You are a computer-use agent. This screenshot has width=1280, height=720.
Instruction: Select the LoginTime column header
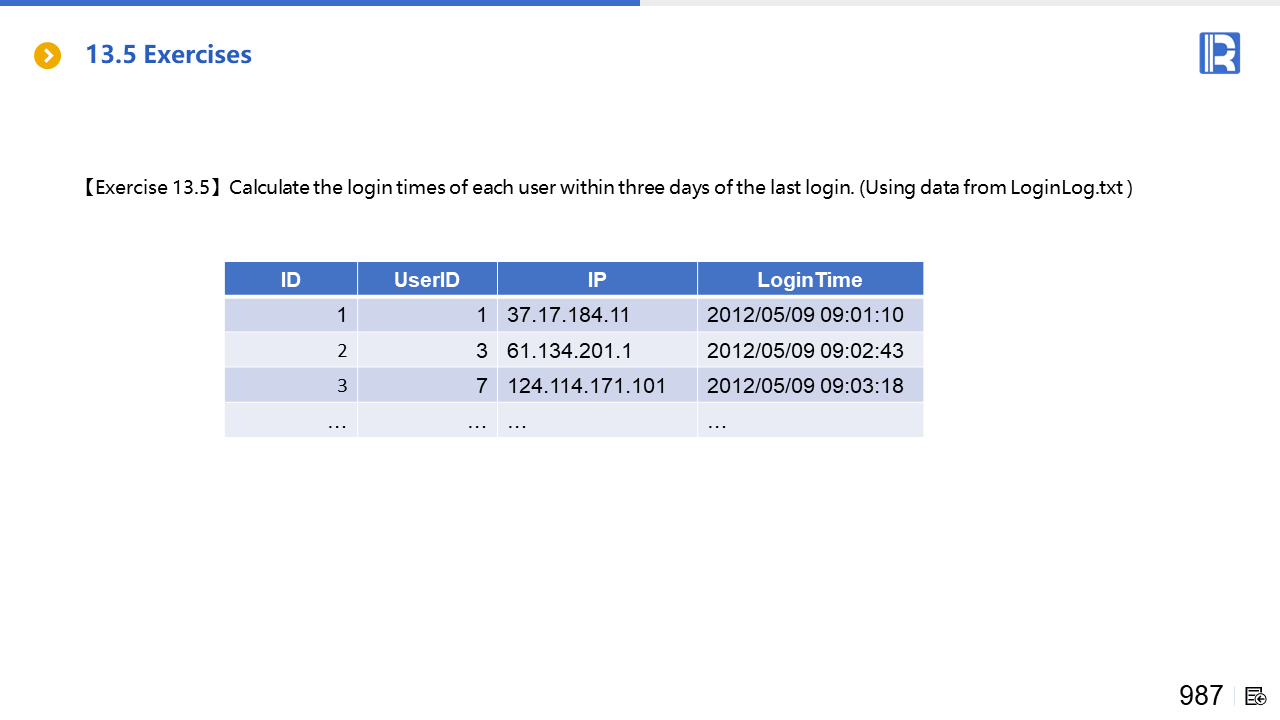coord(810,280)
